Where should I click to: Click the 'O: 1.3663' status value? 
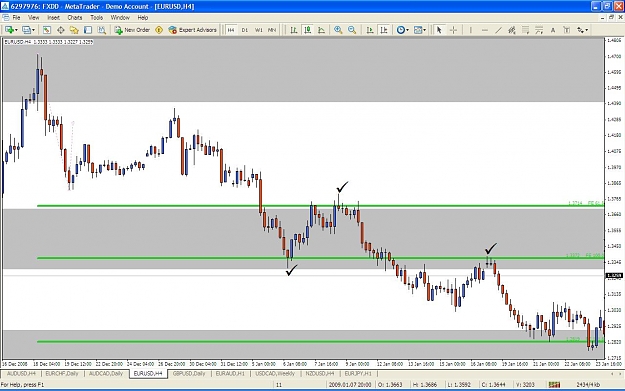390,385
